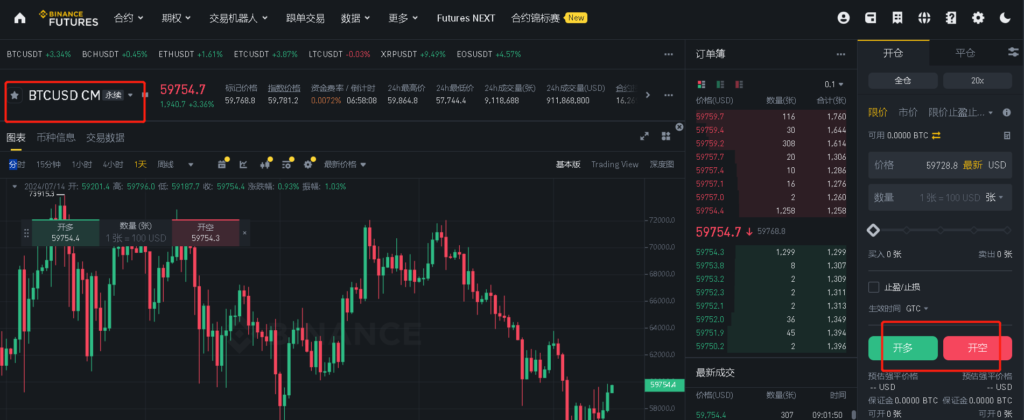Expand the BTCUSD CM symbol selector
Viewport: 1024px width, 420px height.
[131, 95]
